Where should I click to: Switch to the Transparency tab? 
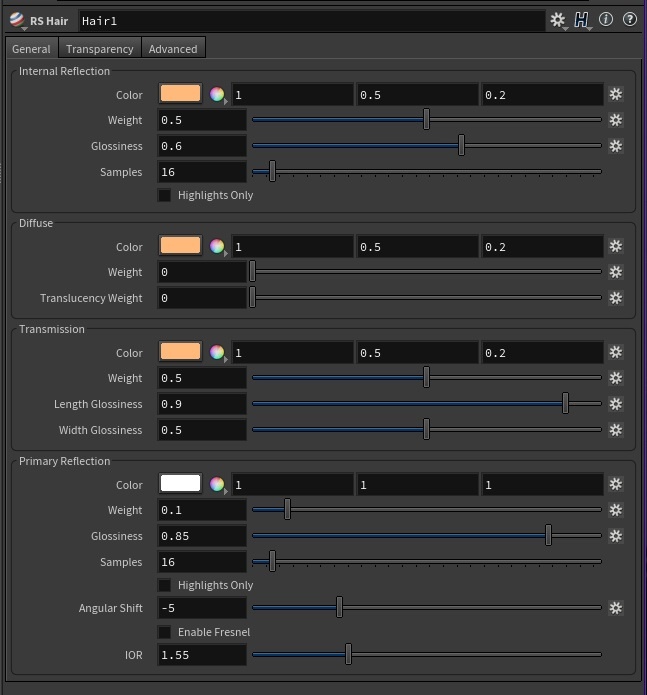click(100, 49)
